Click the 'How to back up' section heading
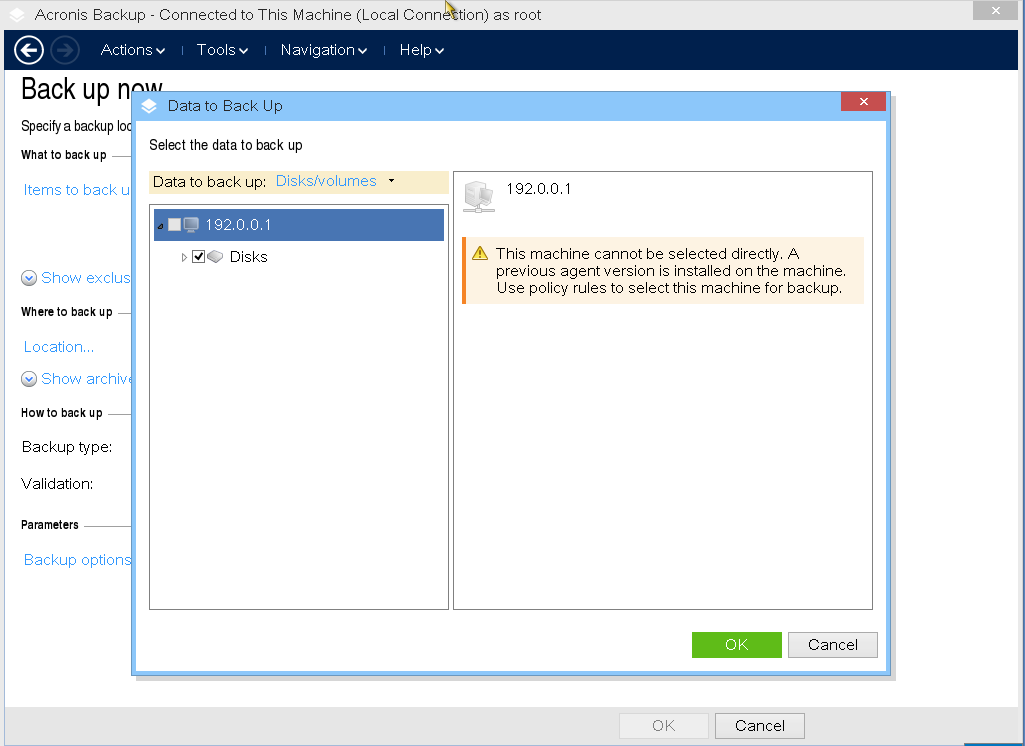The image size is (1025, 746). point(61,413)
